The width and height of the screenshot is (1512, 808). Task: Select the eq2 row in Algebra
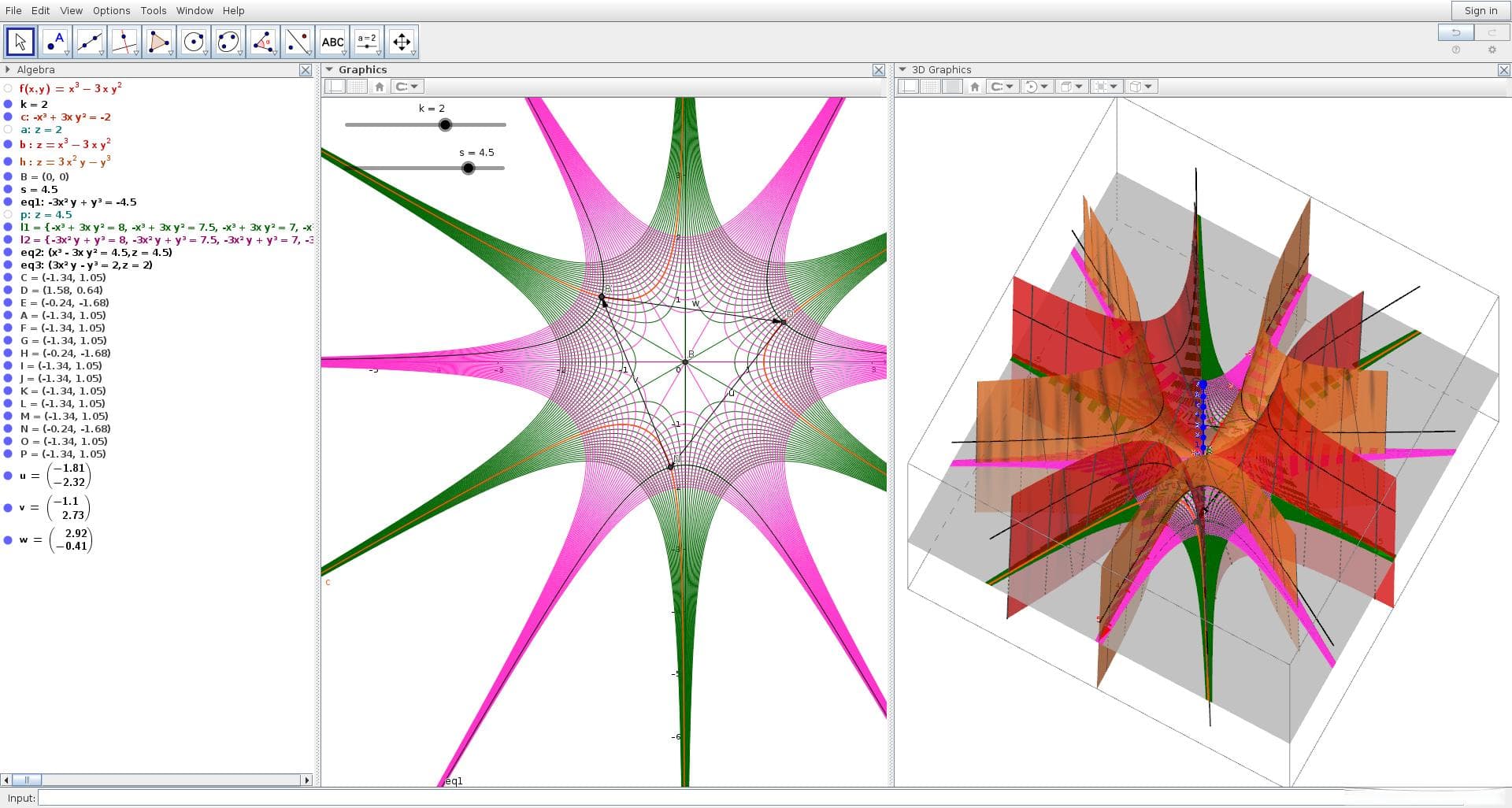click(96, 252)
